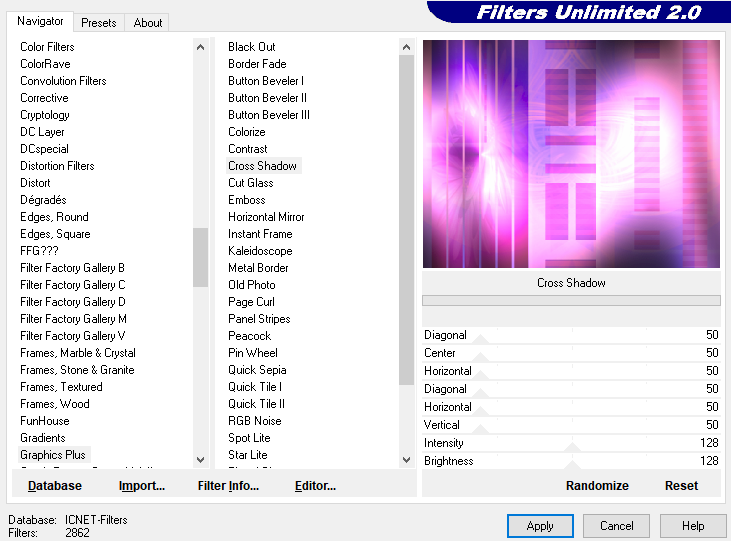
Task: Select the Navigator tab
Action: click(x=40, y=21)
